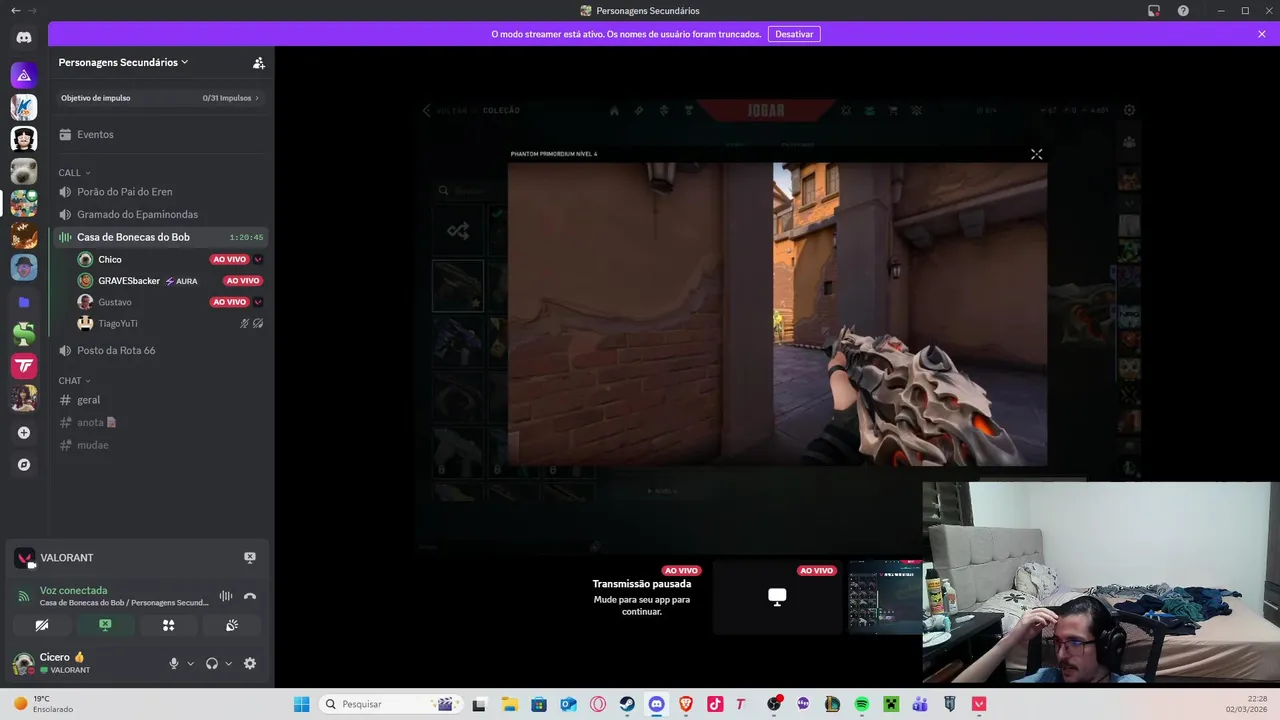Image resolution: width=1280 pixels, height=720 pixels.
Task: Open the red TF server icon
Action: click(x=24, y=366)
